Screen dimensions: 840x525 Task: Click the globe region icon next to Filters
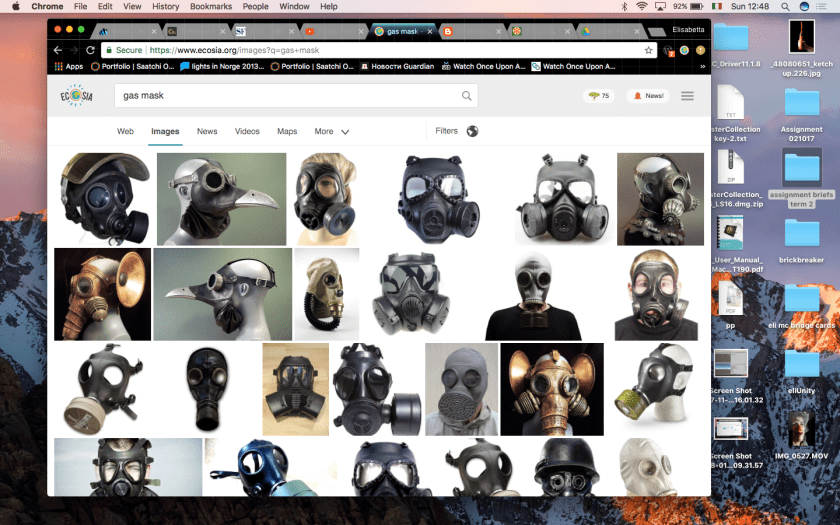pos(472,131)
